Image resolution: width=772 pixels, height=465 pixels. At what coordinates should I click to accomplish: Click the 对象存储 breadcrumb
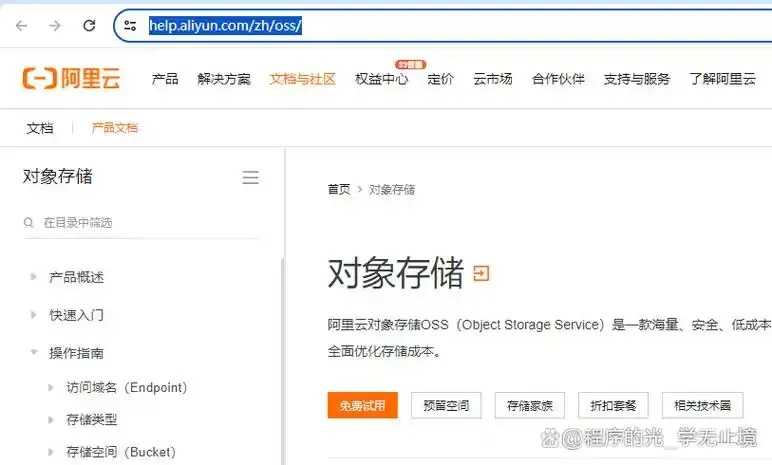(x=392, y=190)
